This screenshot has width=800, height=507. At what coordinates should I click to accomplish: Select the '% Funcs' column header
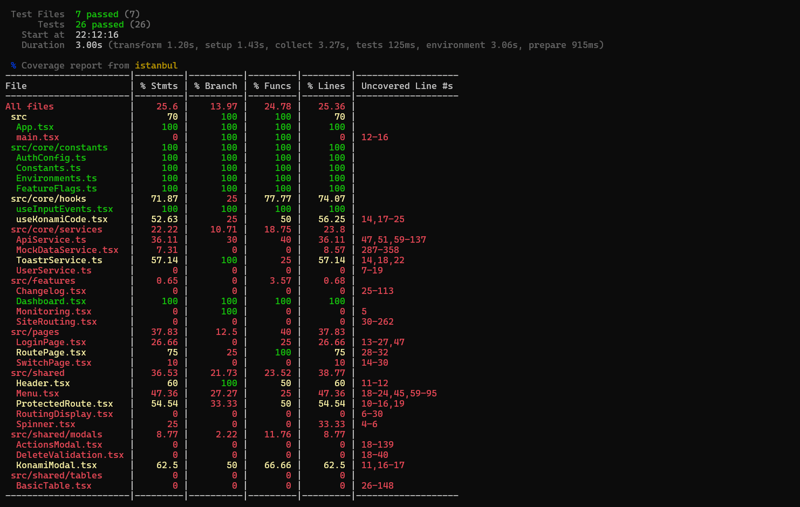click(x=272, y=86)
